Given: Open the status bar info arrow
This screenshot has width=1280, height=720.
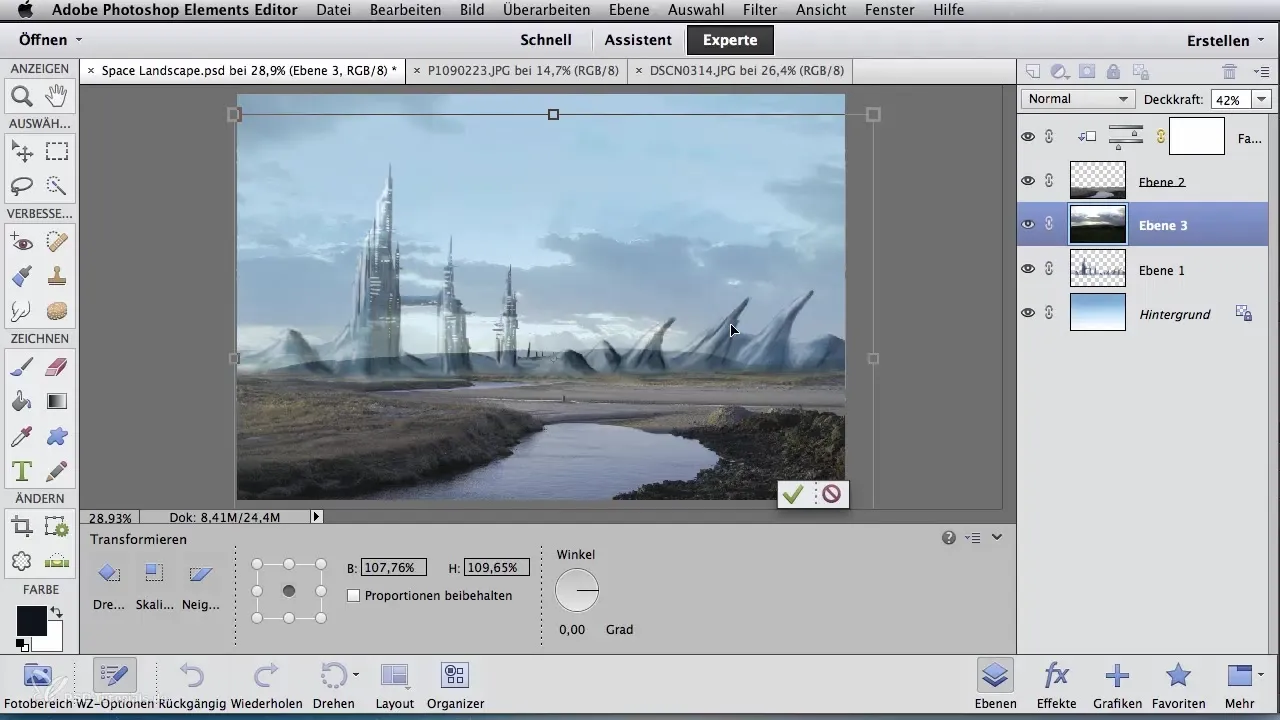Looking at the screenshot, I should click(x=317, y=517).
